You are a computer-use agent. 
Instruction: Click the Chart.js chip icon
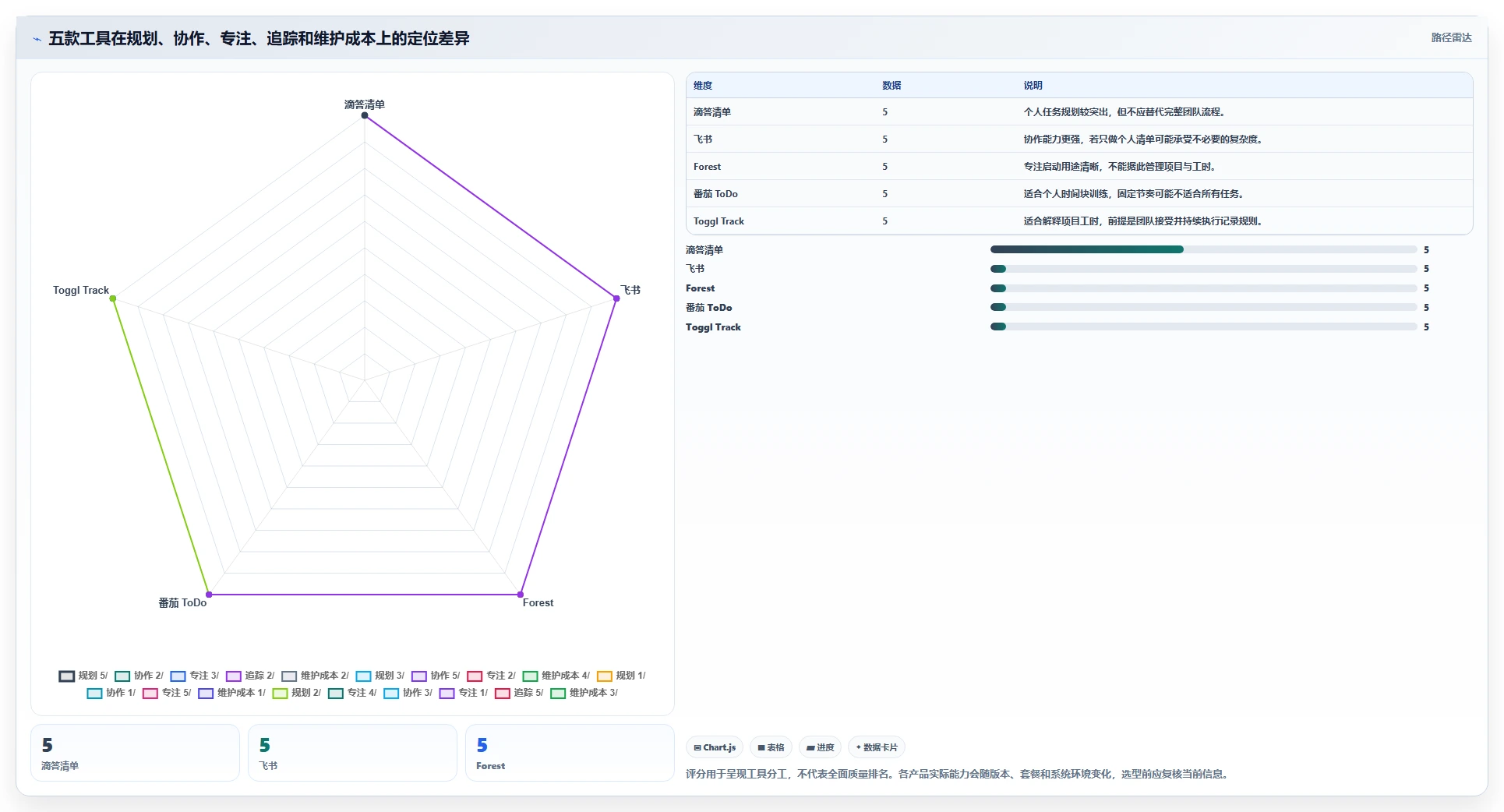(x=697, y=747)
